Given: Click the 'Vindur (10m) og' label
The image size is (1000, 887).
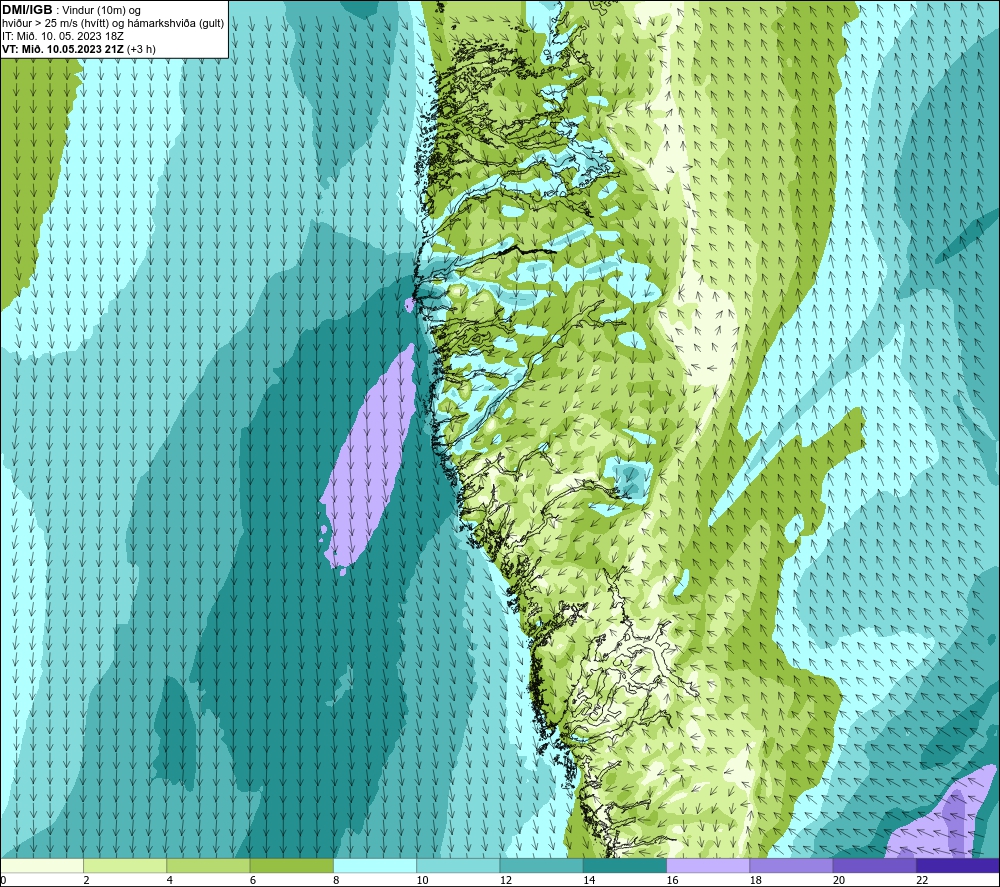Looking at the screenshot, I should [101, 11].
